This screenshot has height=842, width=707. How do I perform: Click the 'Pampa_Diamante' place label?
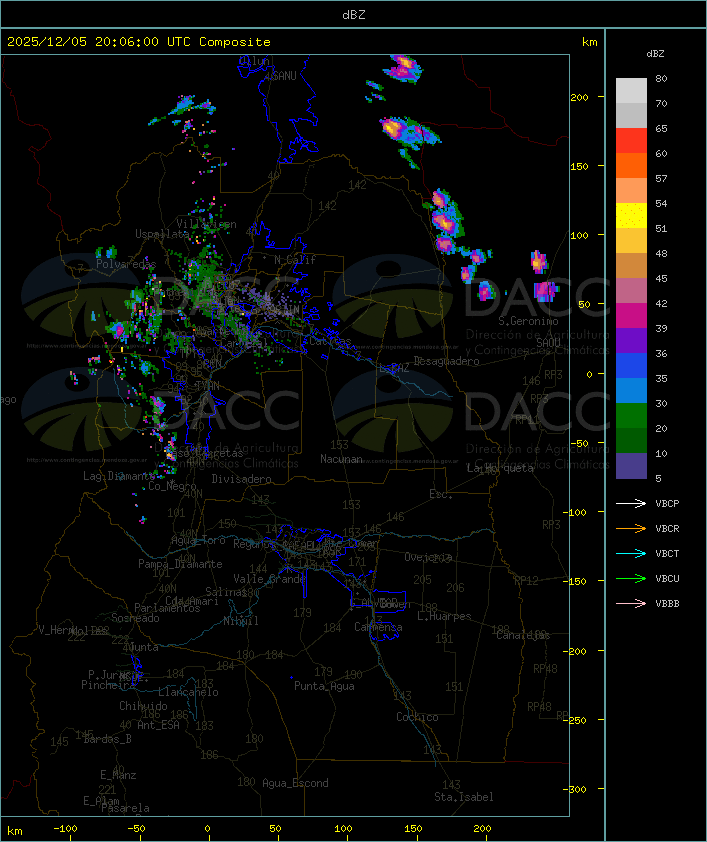180,564
